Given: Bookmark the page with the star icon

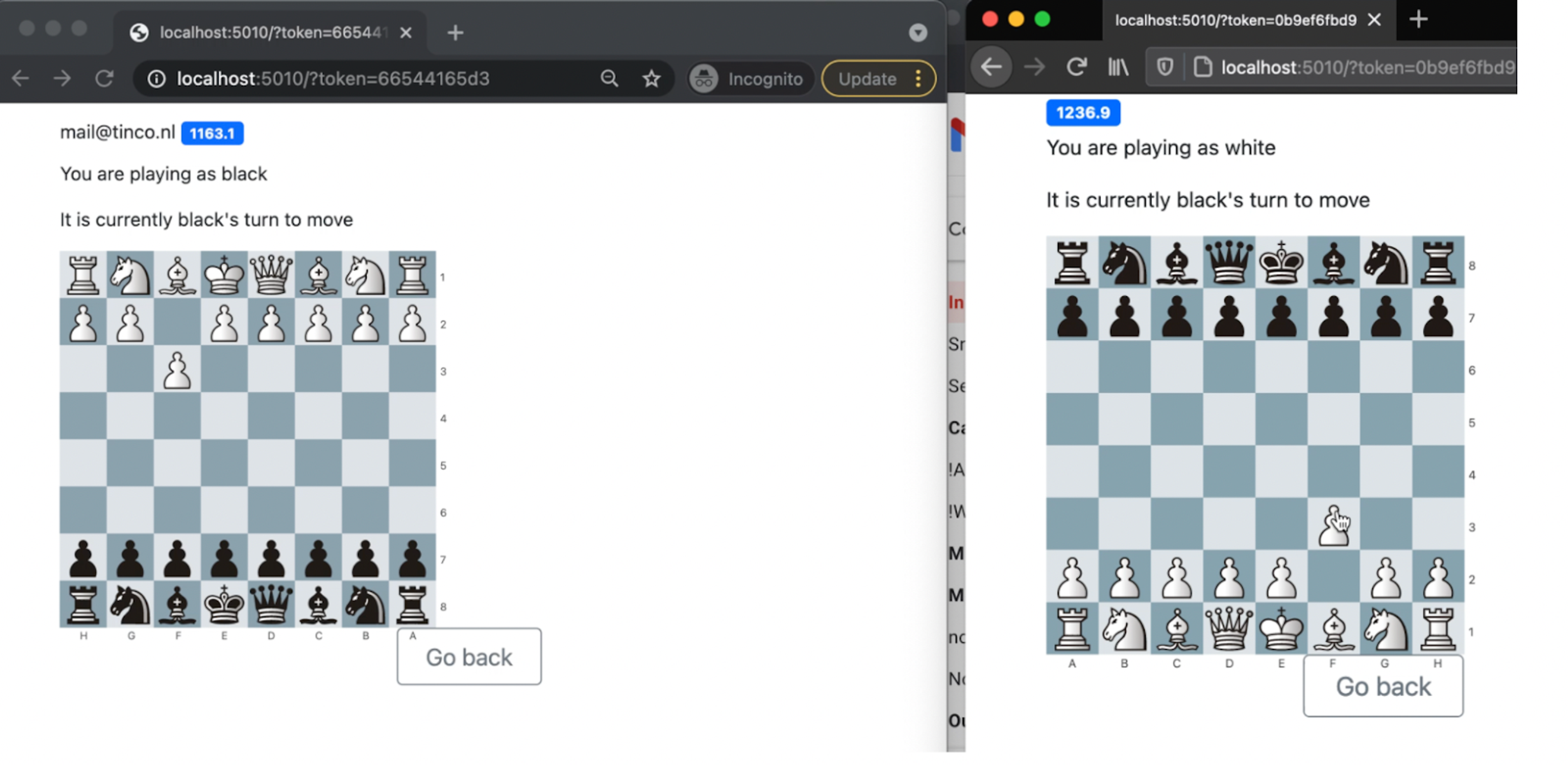Looking at the screenshot, I should (651, 78).
